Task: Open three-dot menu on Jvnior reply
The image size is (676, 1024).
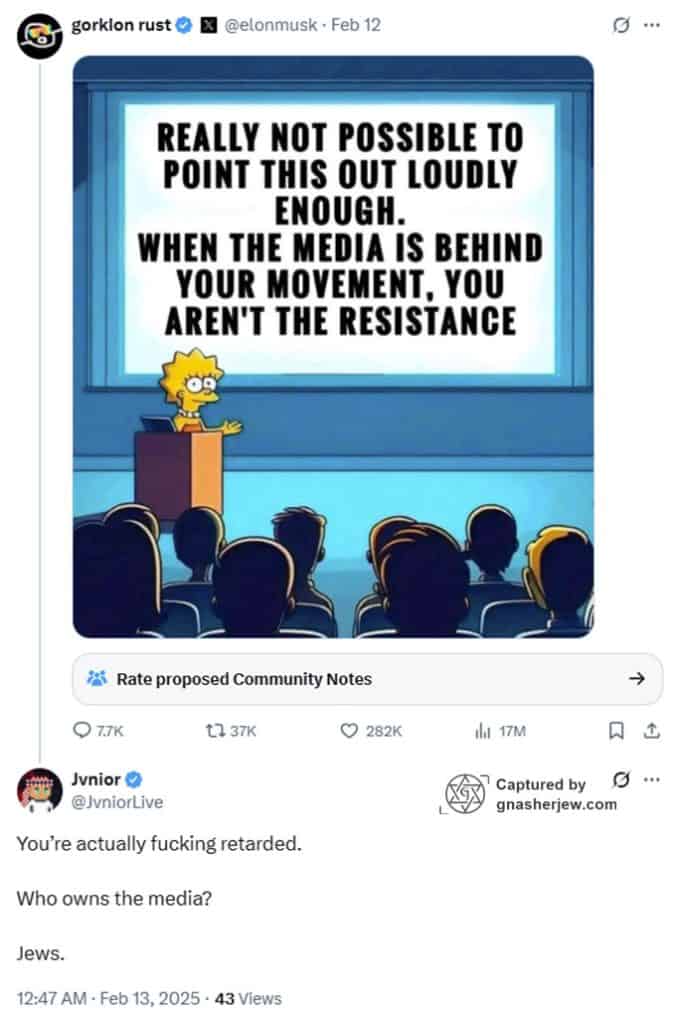Action: [652, 779]
